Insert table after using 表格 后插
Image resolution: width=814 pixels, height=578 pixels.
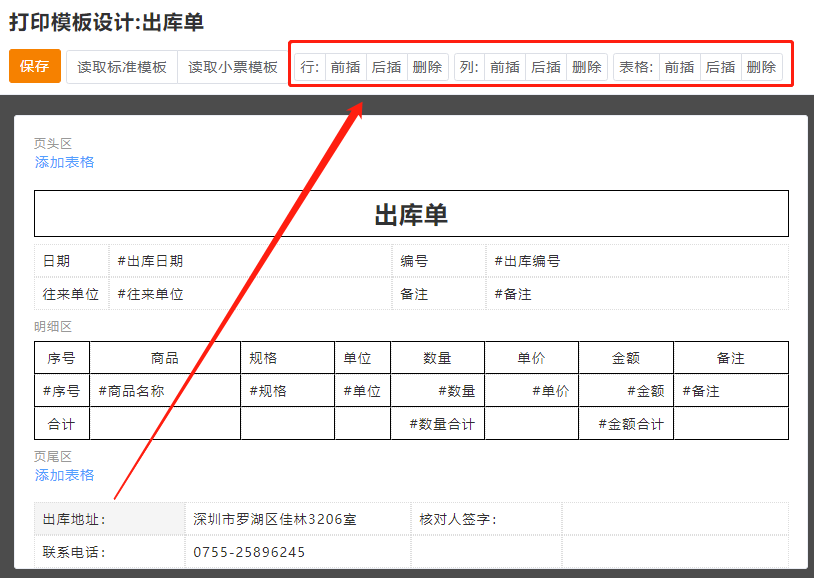click(x=720, y=67)
